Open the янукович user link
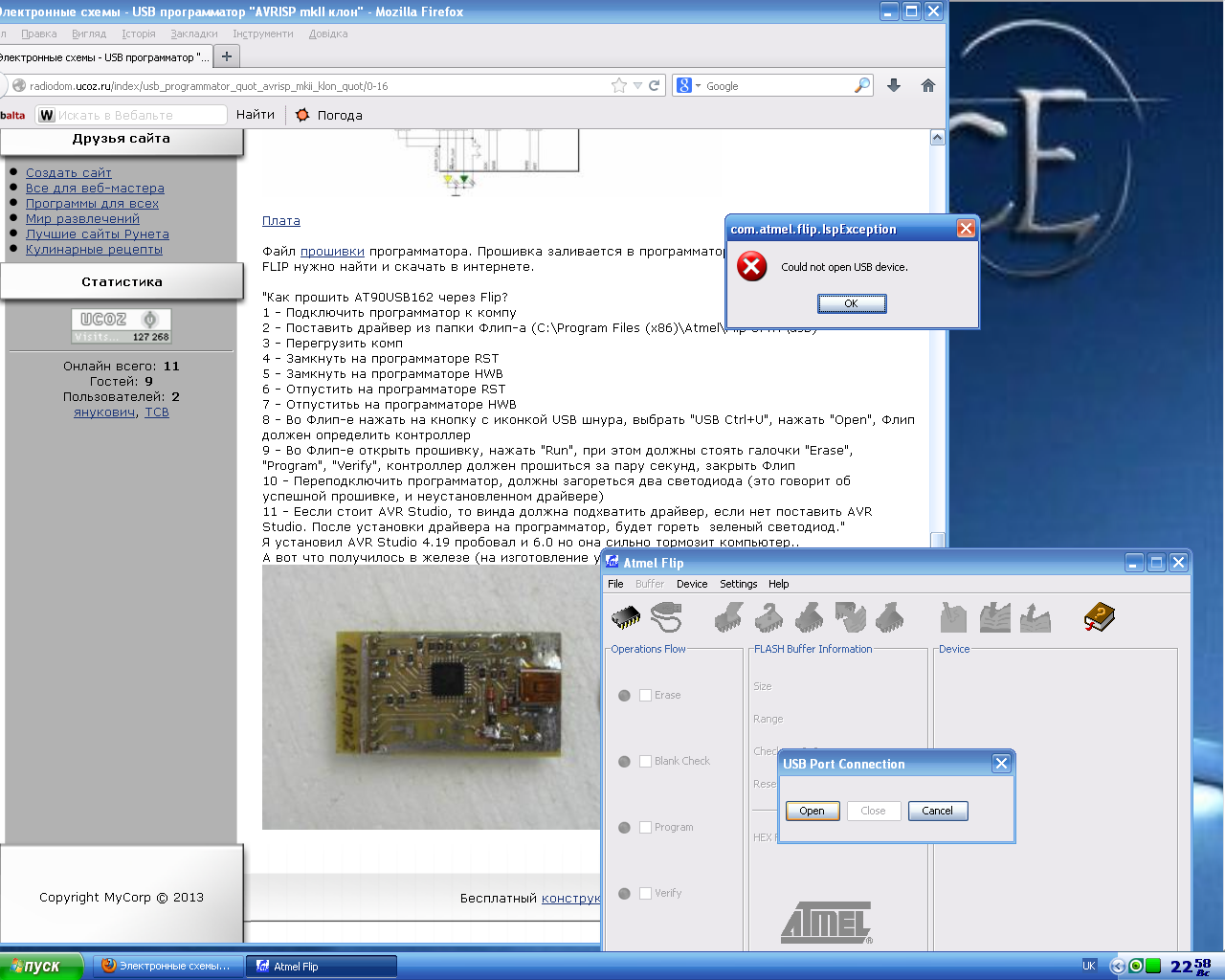Screen dimensions: 1225x980 click(105, 412)
